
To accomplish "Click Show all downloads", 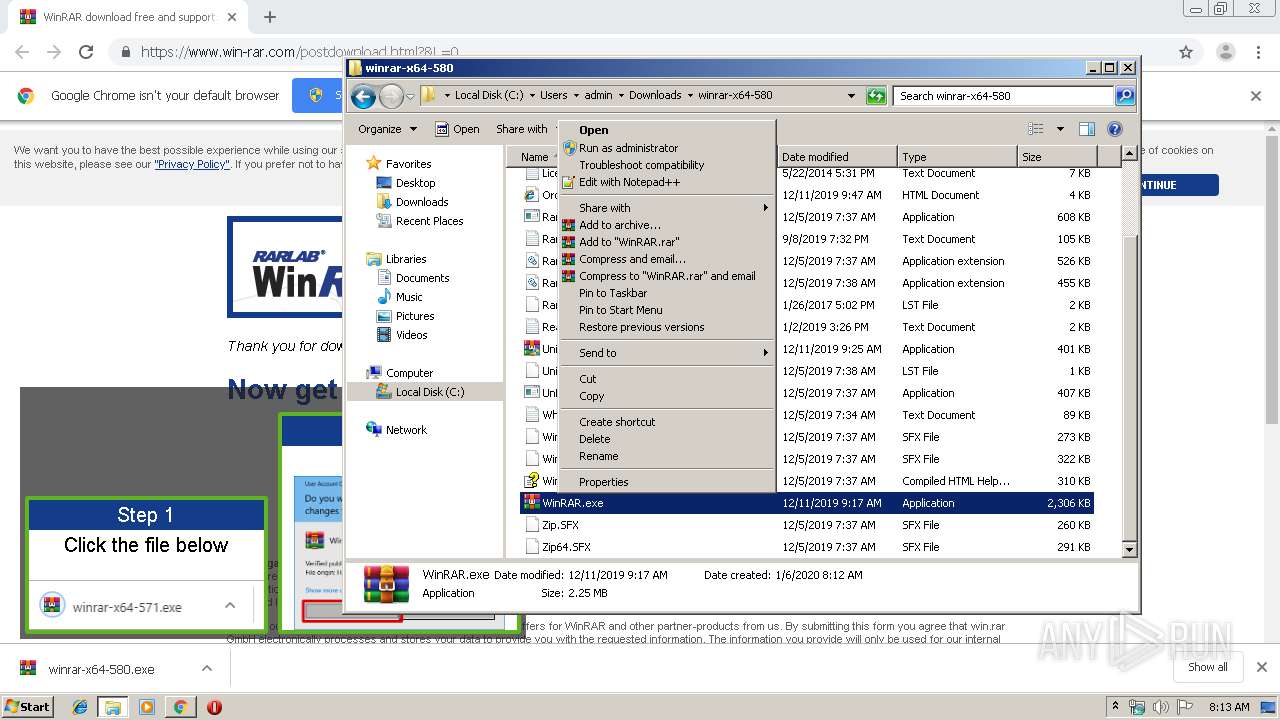I will click(x=1207, y=667).
